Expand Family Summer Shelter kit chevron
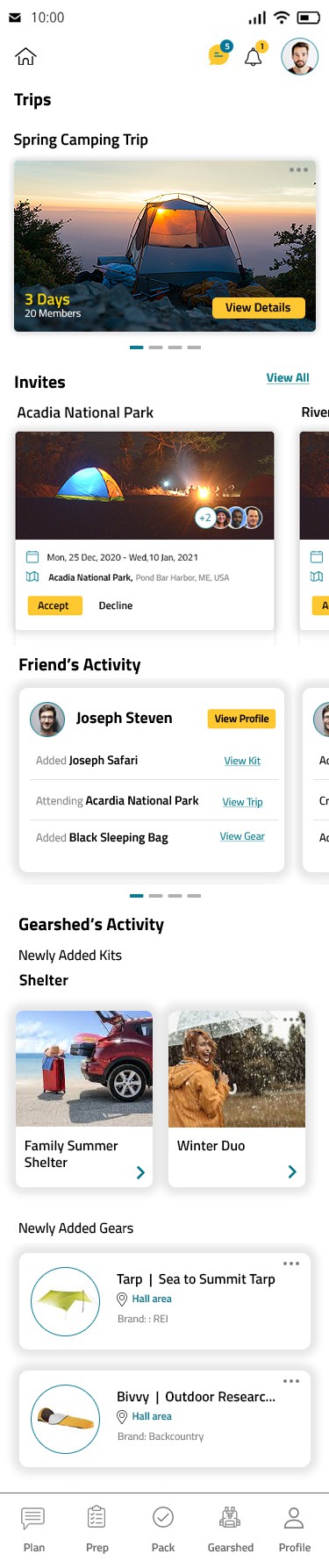Viewport: 329px width, 1568px height. 140,1172
